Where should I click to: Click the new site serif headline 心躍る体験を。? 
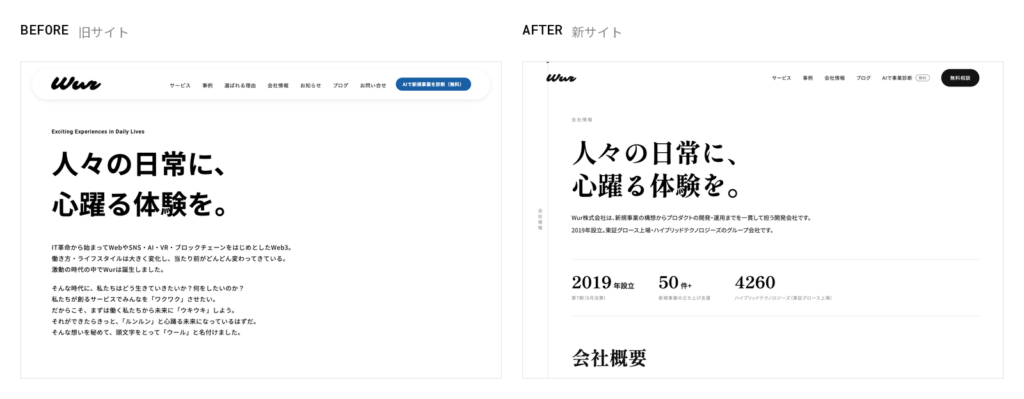pos(656,185)
